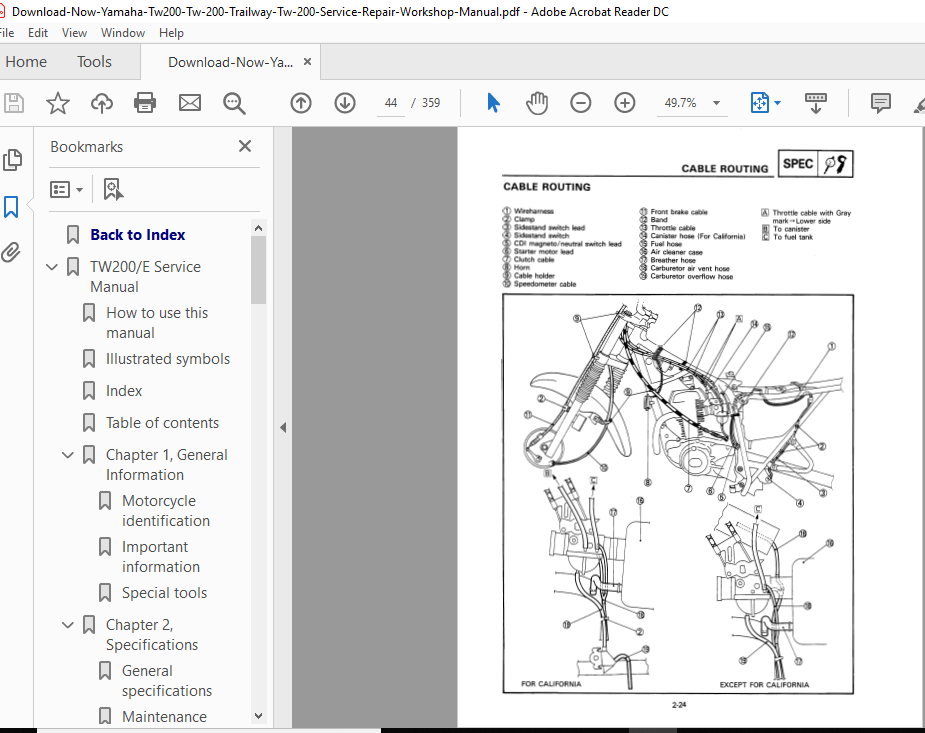Open Maintenance bookmark

pos(165,716)
